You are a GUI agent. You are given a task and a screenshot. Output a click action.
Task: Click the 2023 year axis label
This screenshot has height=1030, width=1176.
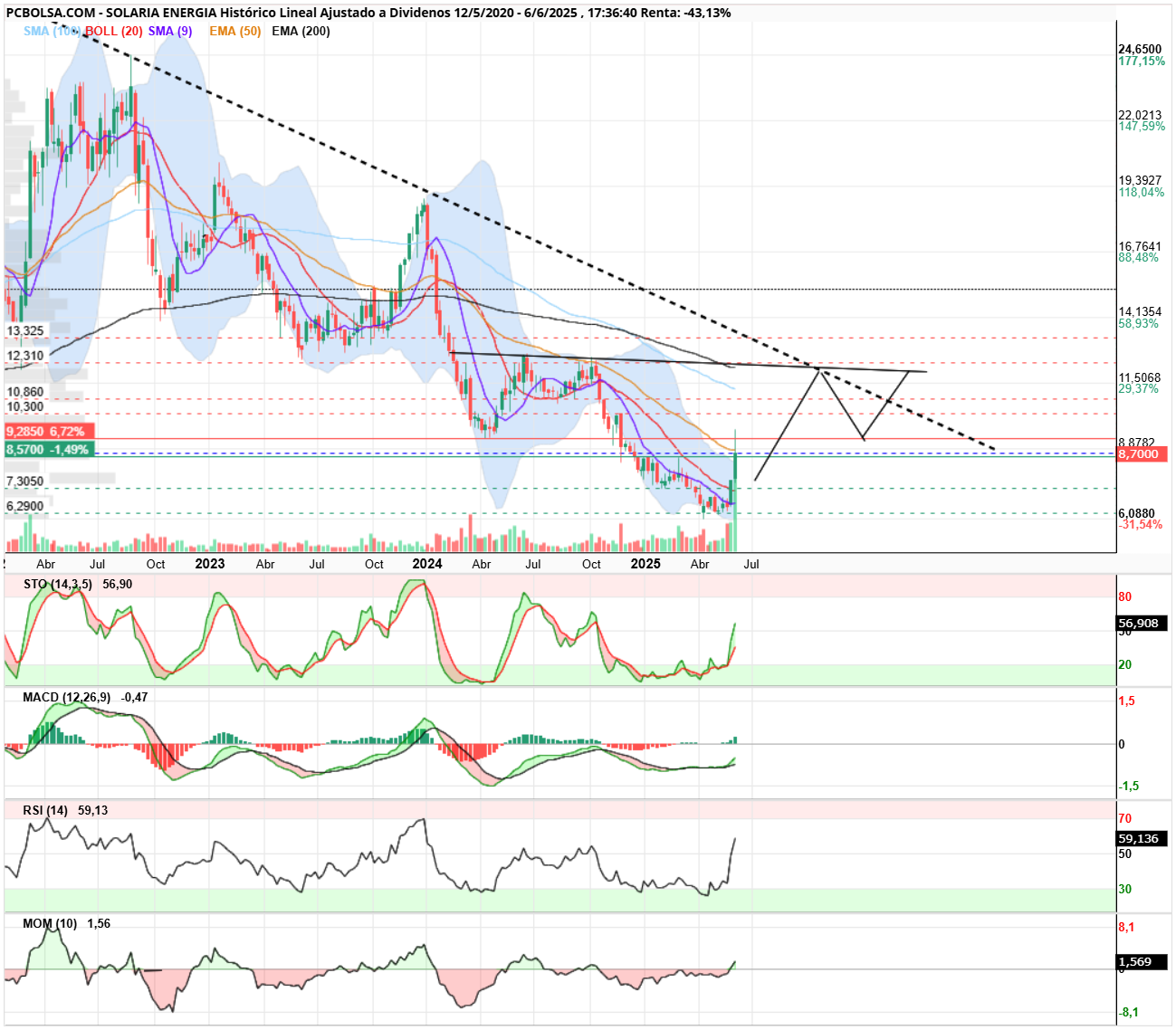coord(210,564)
